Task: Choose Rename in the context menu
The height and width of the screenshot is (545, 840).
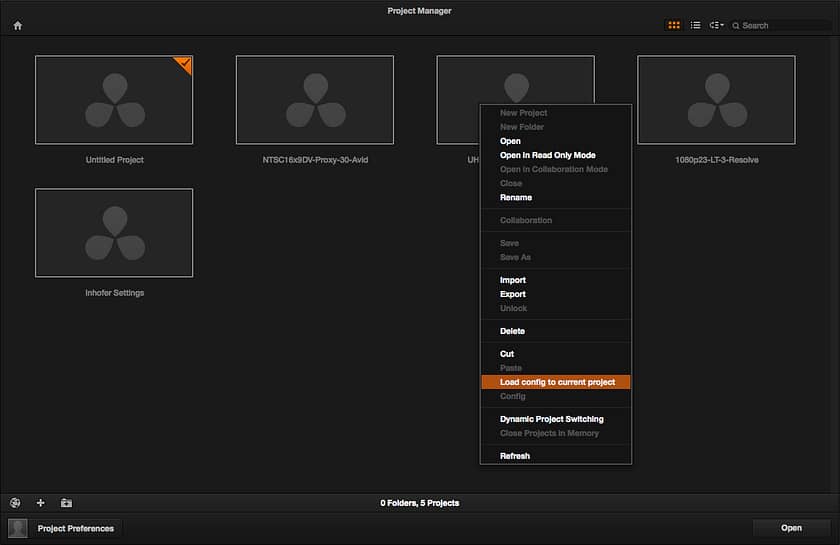Action: [x=556, y=197]
